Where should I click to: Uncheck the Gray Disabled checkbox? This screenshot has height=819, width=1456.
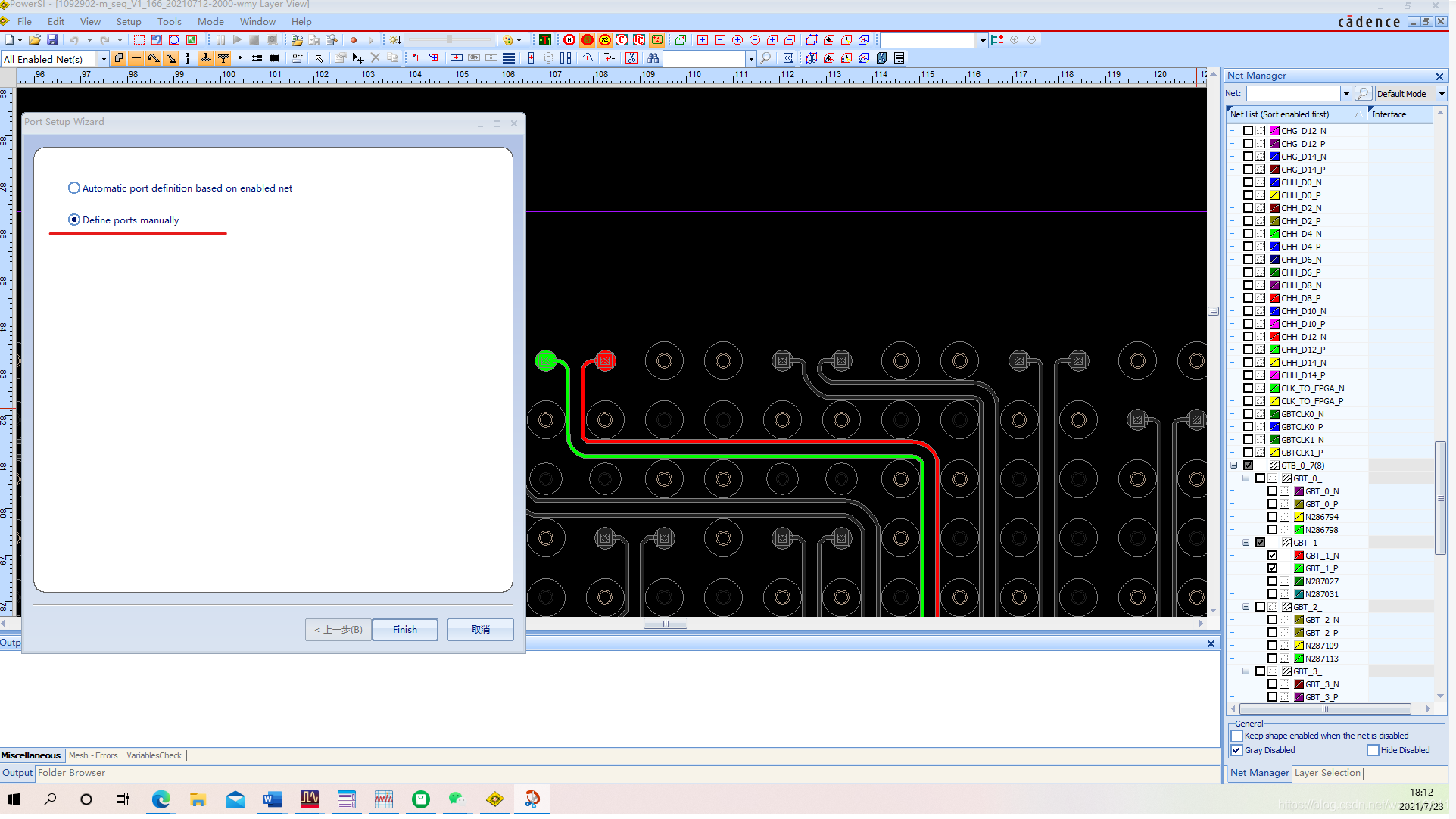pos(1237,750)
